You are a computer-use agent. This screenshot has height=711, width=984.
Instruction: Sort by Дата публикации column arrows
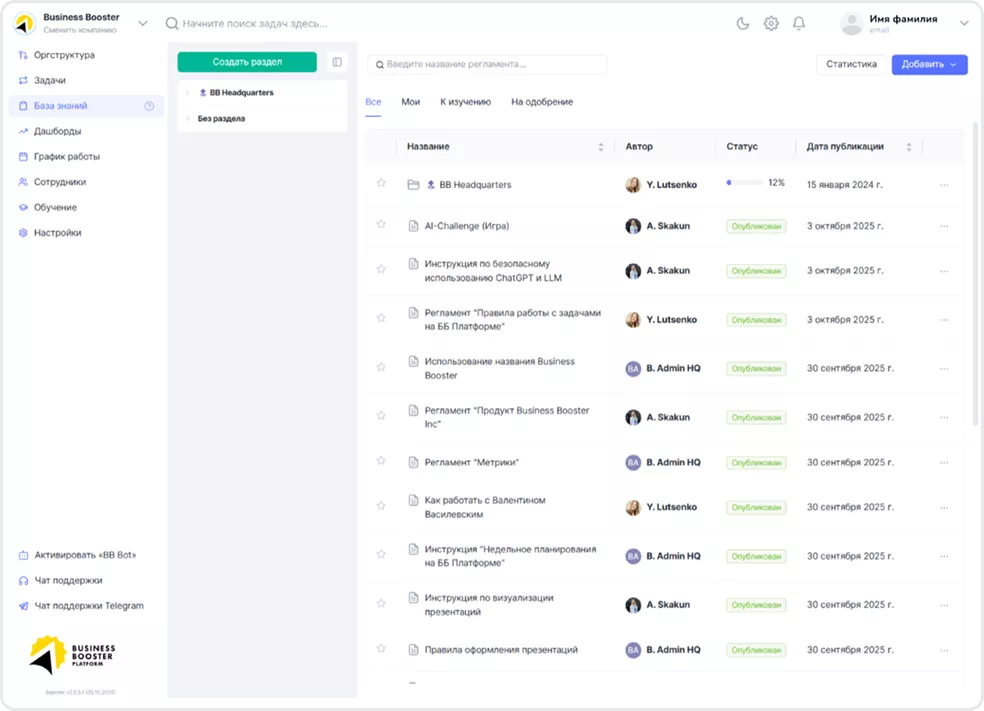(909, 147)
